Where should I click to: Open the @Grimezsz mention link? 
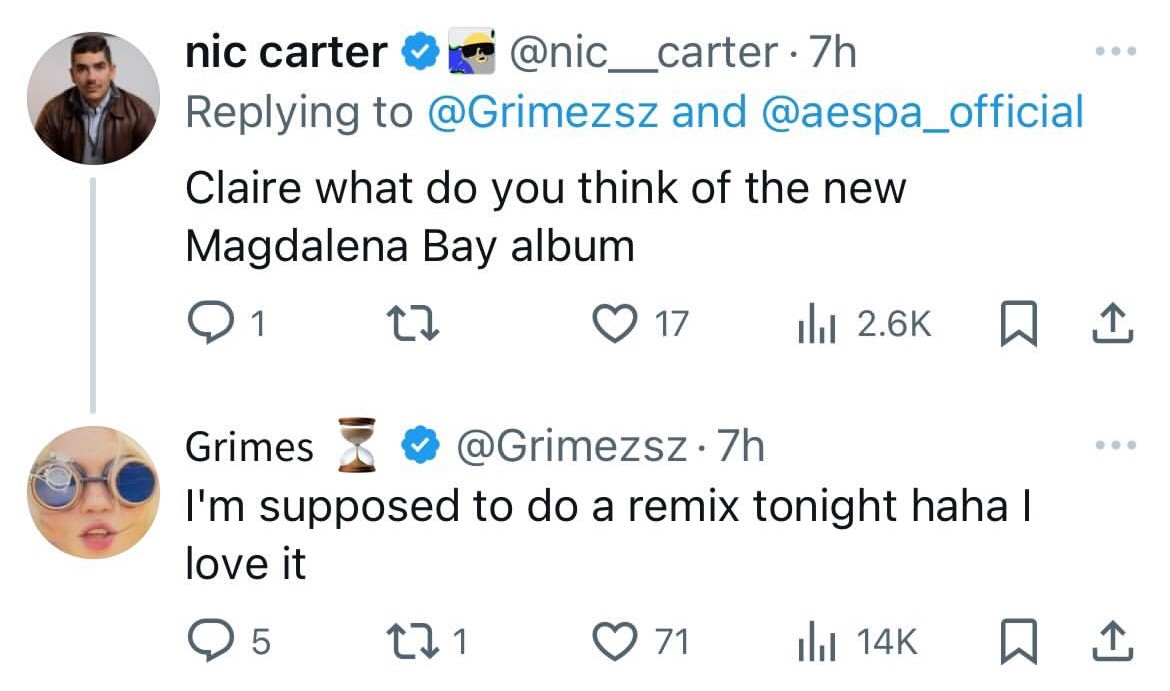click(x=543, y=112)
